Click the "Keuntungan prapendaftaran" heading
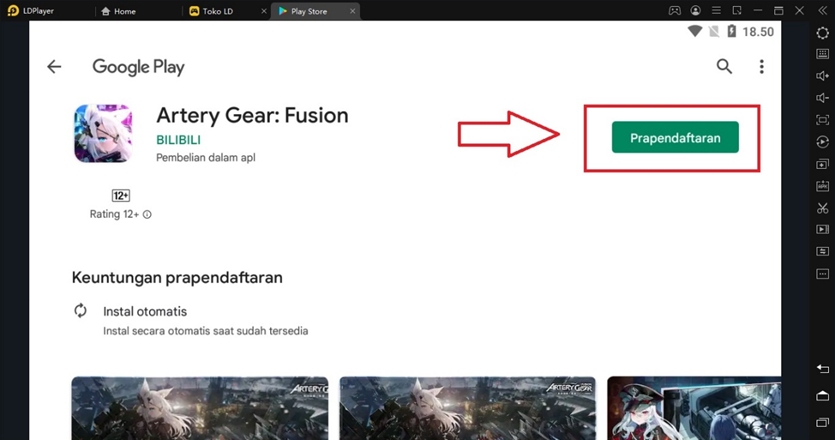The image size is (835, 440). coord(177,278)
